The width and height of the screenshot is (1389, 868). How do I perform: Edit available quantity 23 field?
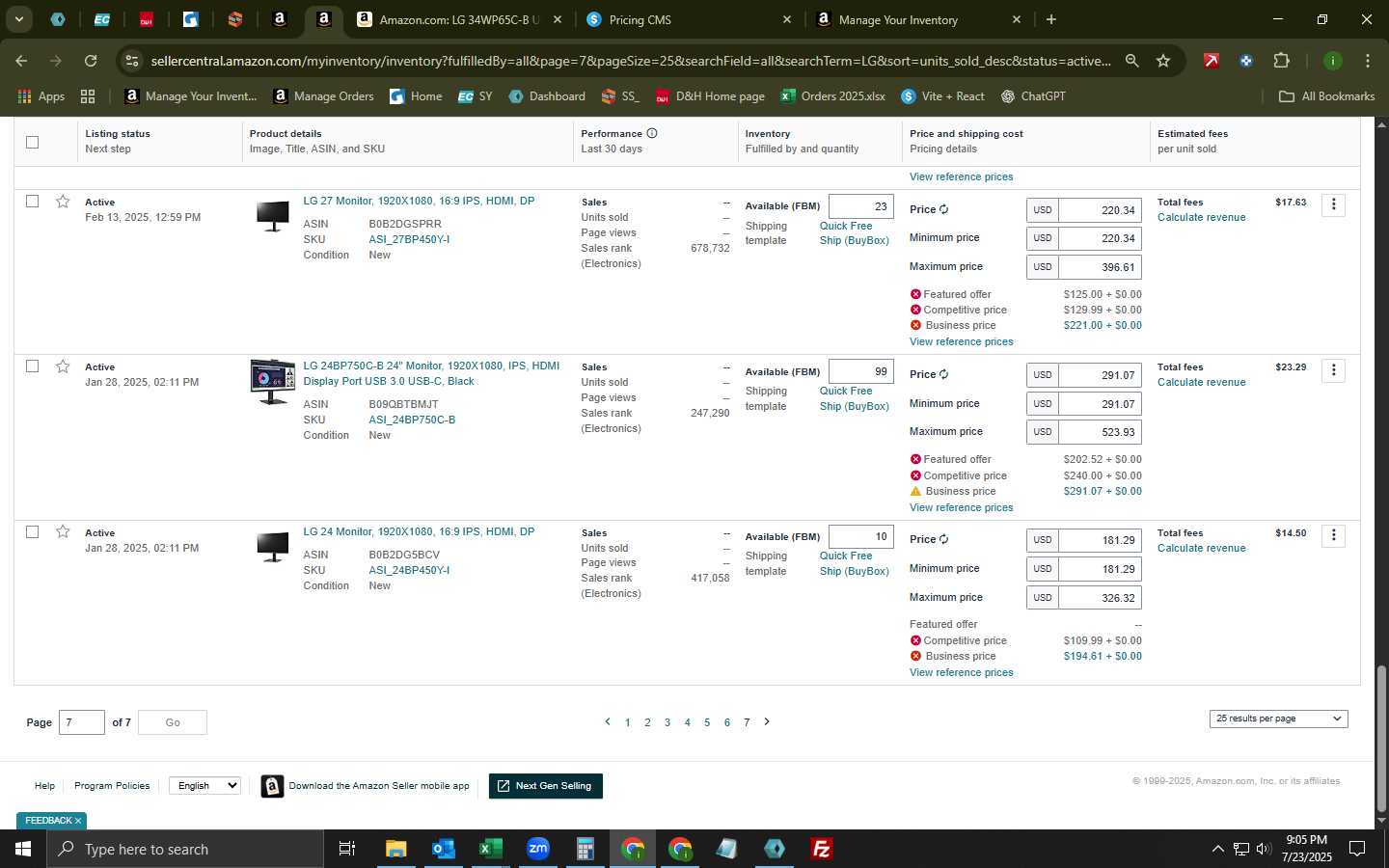(x=861, y=206)
